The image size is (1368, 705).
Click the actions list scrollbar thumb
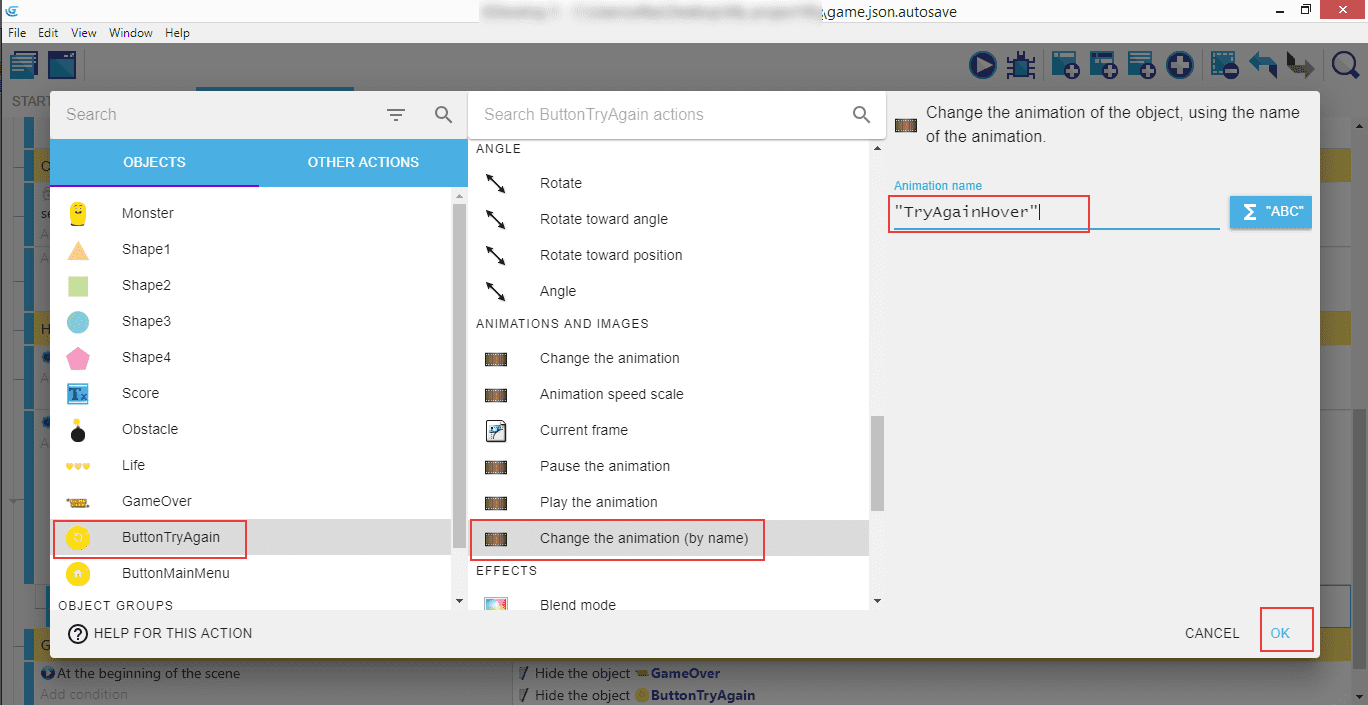(876, 463)
